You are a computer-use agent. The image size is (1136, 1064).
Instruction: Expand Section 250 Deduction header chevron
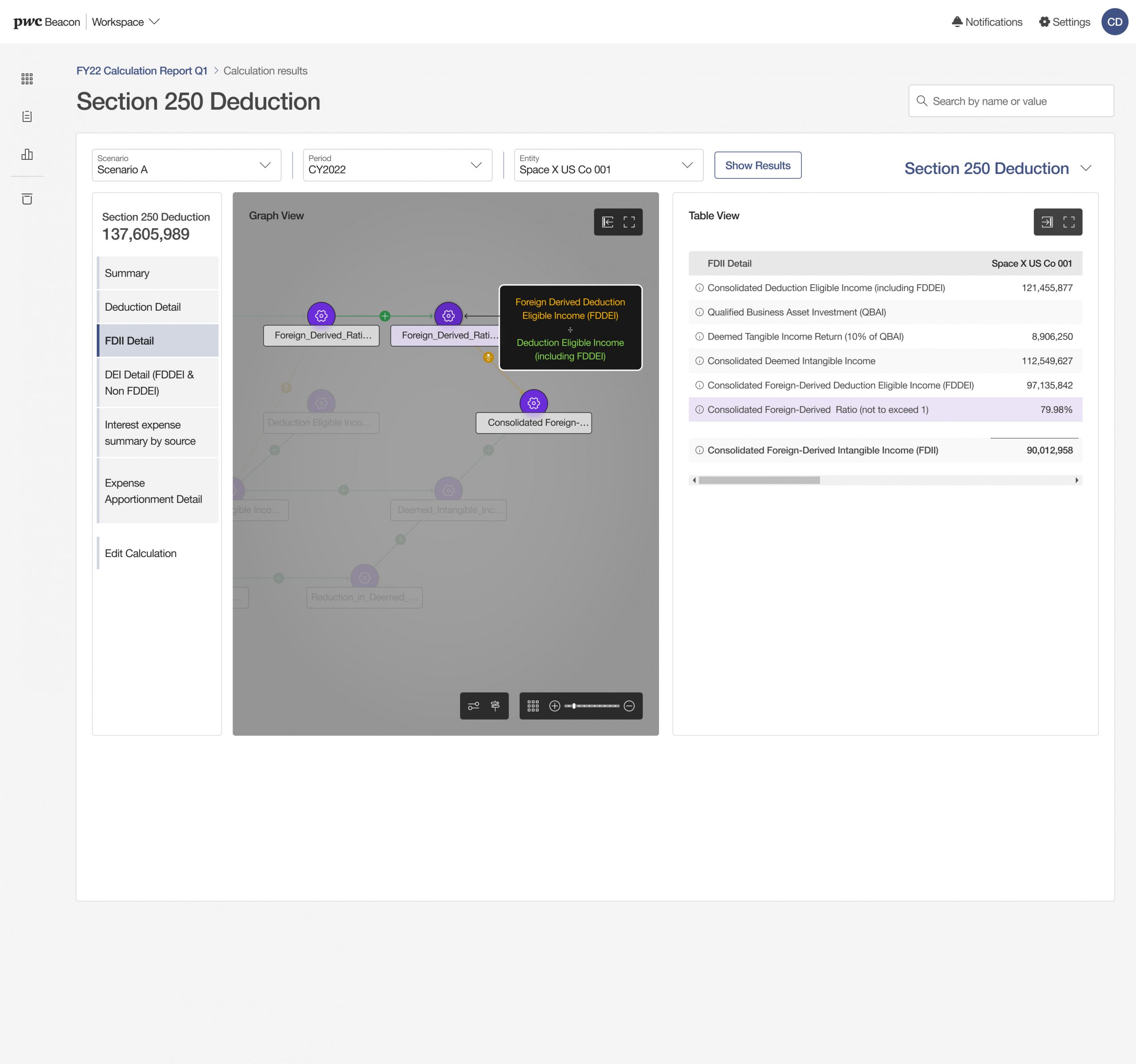point(1086,168)
